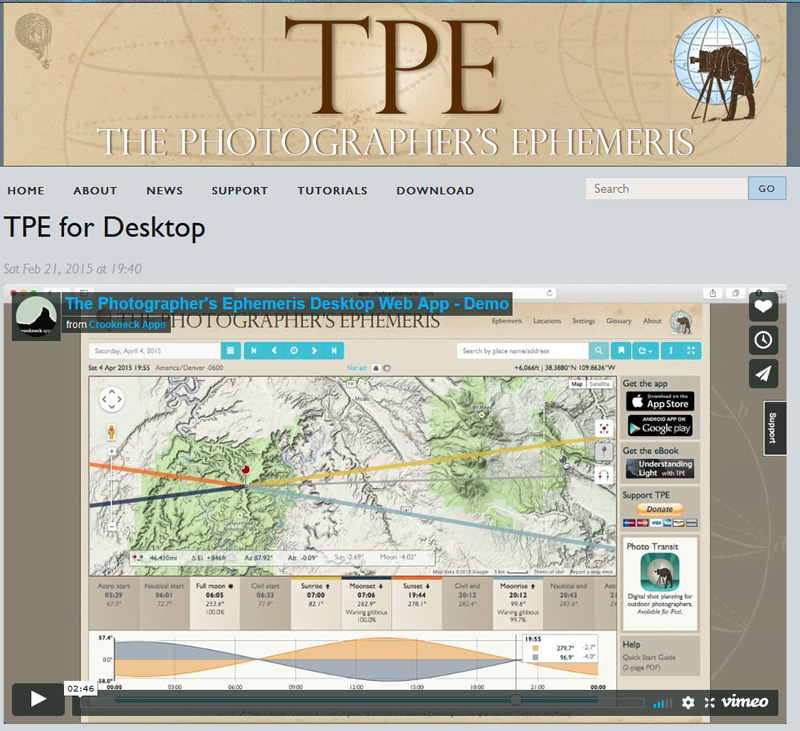This screenshot has height=731, width=800.
Task: Open Locations tab in app header
Action: [x=547, y=321]
